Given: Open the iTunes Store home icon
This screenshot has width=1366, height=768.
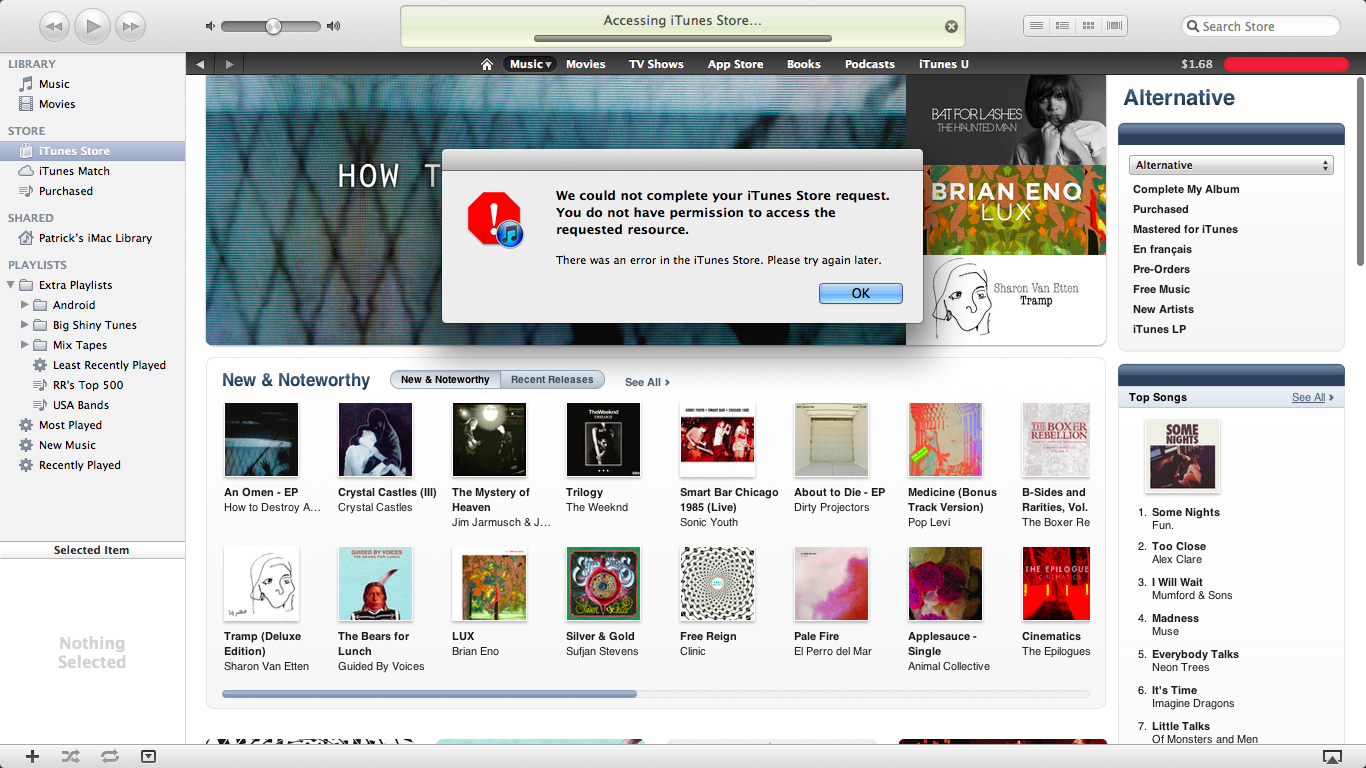Looking at the screenshot, I should 487,64.
